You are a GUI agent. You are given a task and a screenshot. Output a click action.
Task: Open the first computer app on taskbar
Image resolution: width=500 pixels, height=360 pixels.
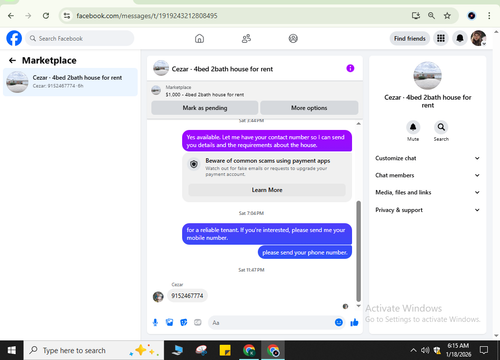point(177,350)
